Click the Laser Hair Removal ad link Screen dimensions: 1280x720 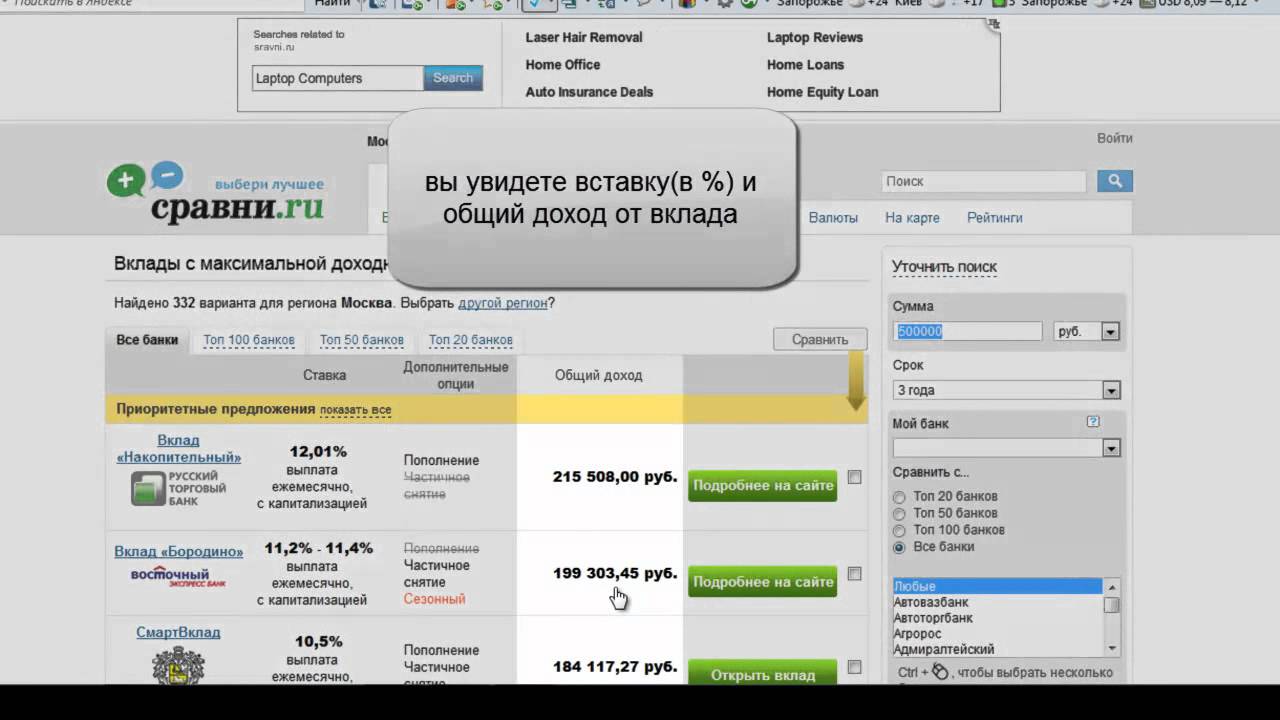pos(584,37)
